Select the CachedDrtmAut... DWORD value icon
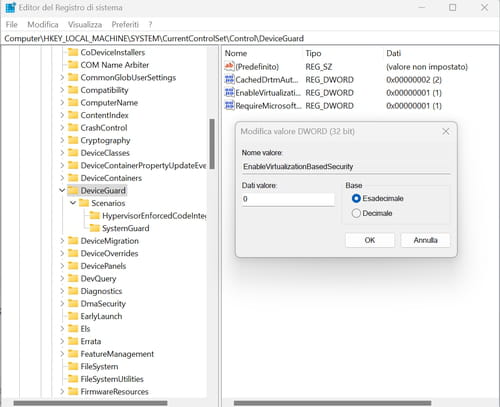Viewport: 500px width, 407px height. click(x=229, y=79)
